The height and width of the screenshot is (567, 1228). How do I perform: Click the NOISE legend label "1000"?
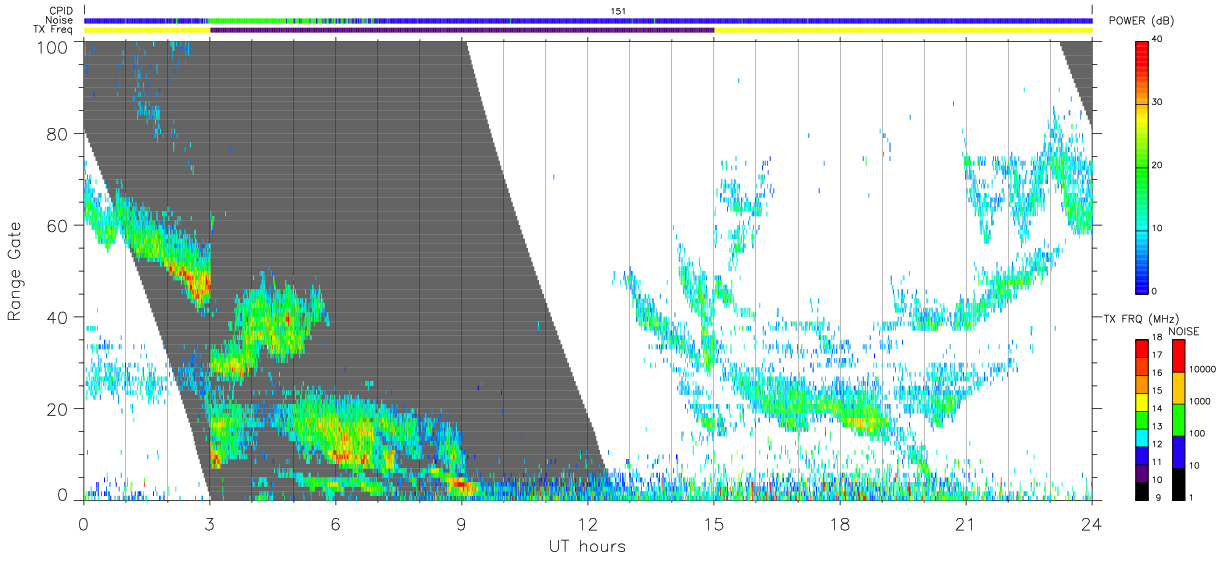click(1199, 401)
